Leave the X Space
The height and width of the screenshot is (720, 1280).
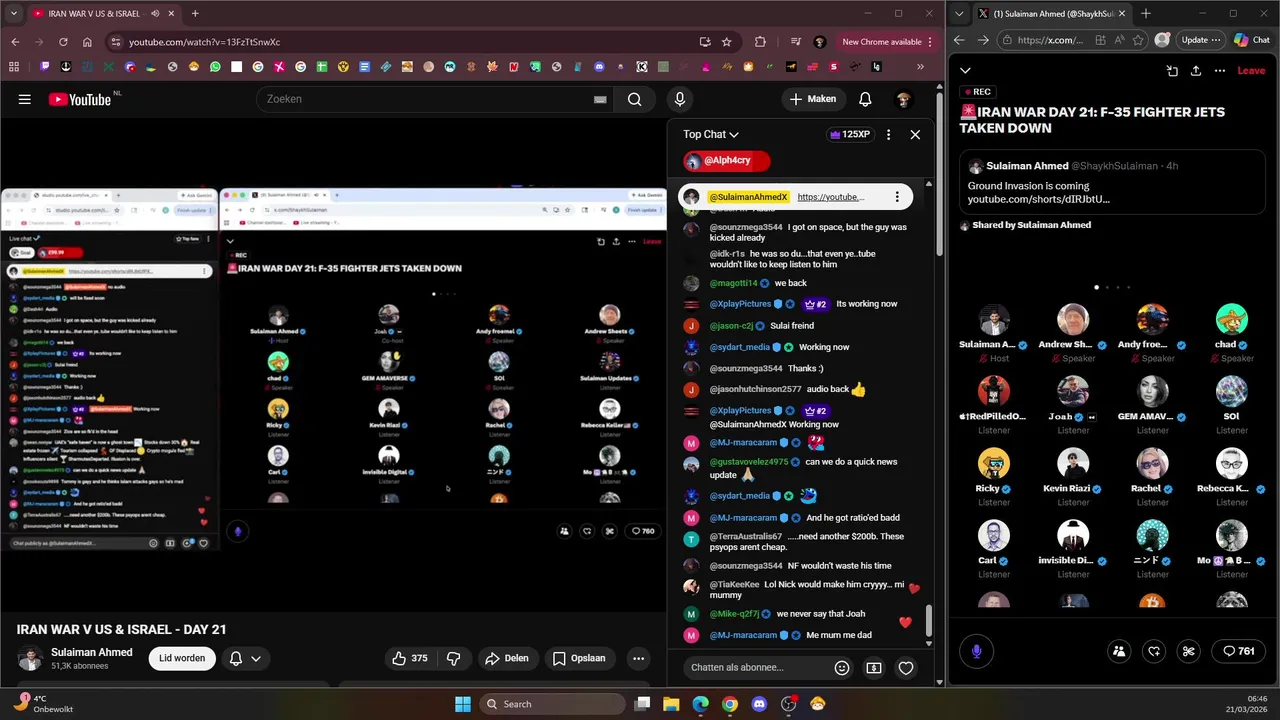tap(1251, 71)
